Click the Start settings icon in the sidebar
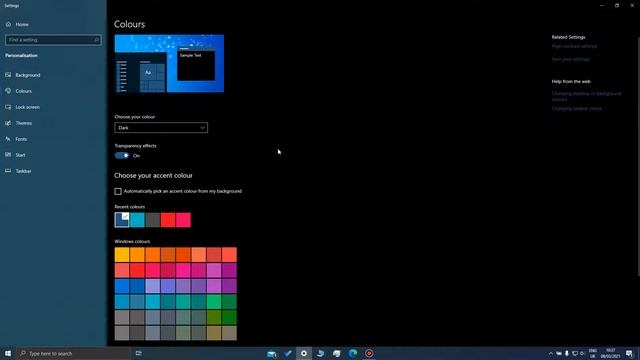The width and height of the screenshot is (640, 360). (x=8, y=155)
